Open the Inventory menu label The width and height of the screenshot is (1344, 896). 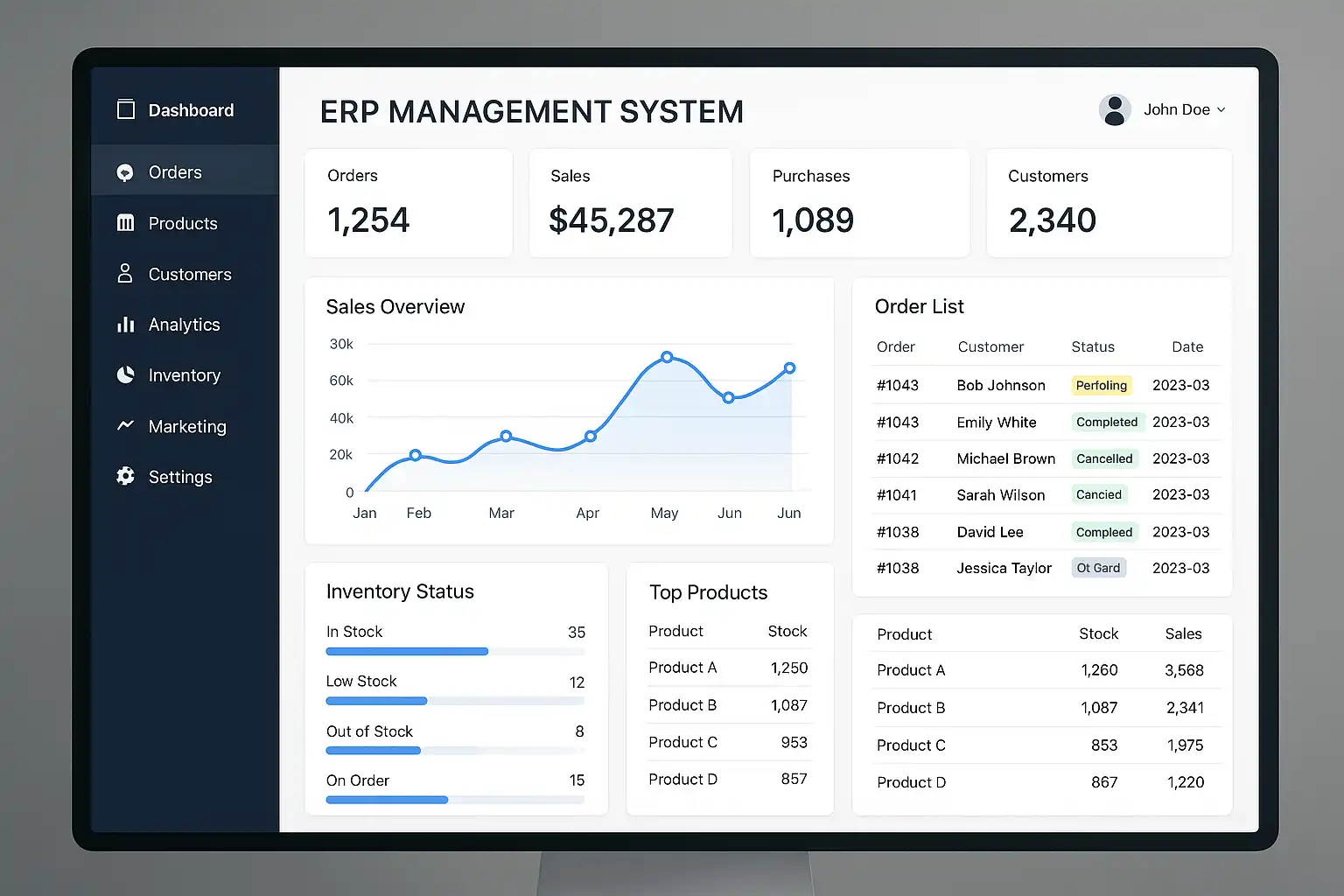(185, 375)
